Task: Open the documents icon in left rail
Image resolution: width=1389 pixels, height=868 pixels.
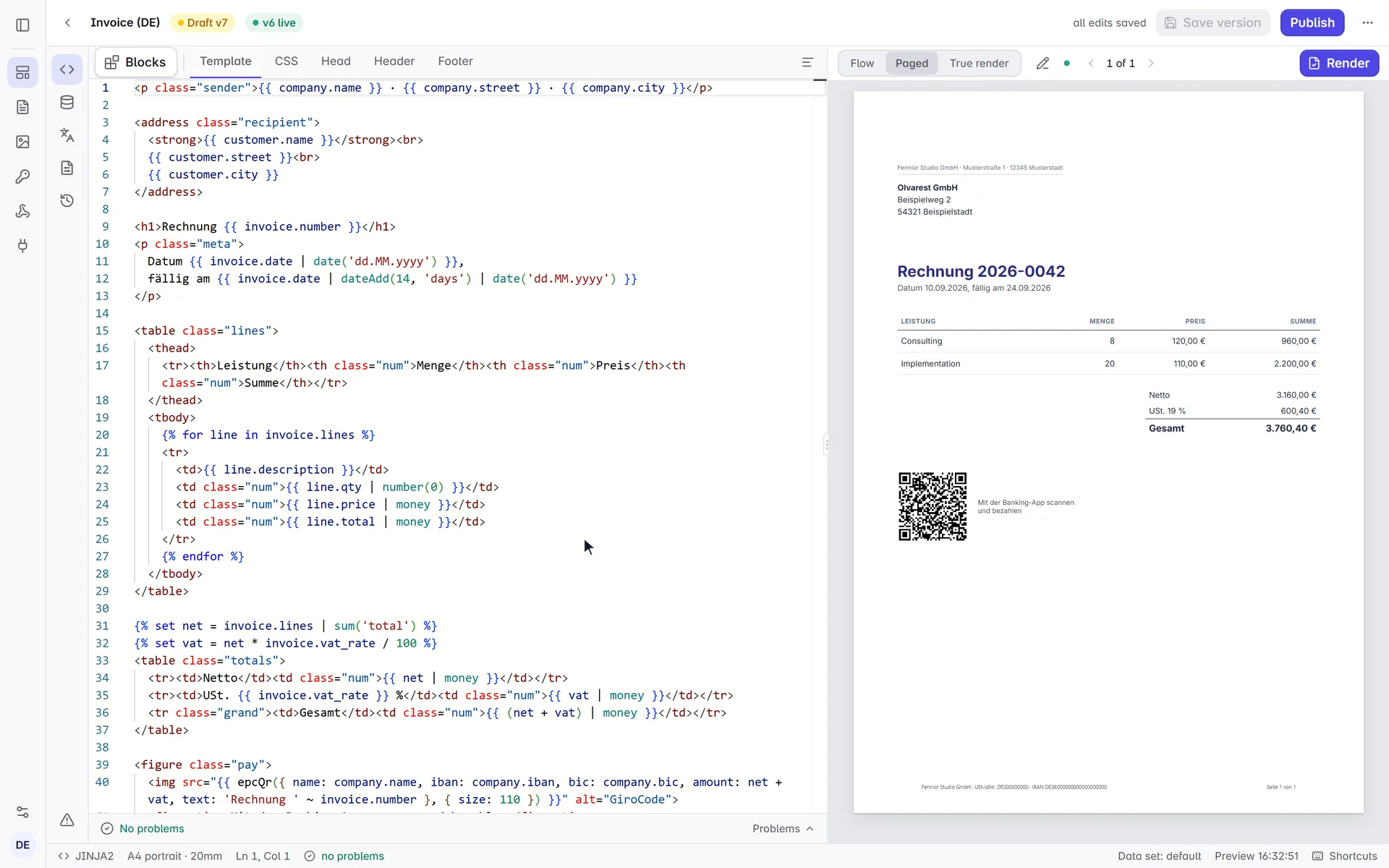Action: [x=22, y=107]
